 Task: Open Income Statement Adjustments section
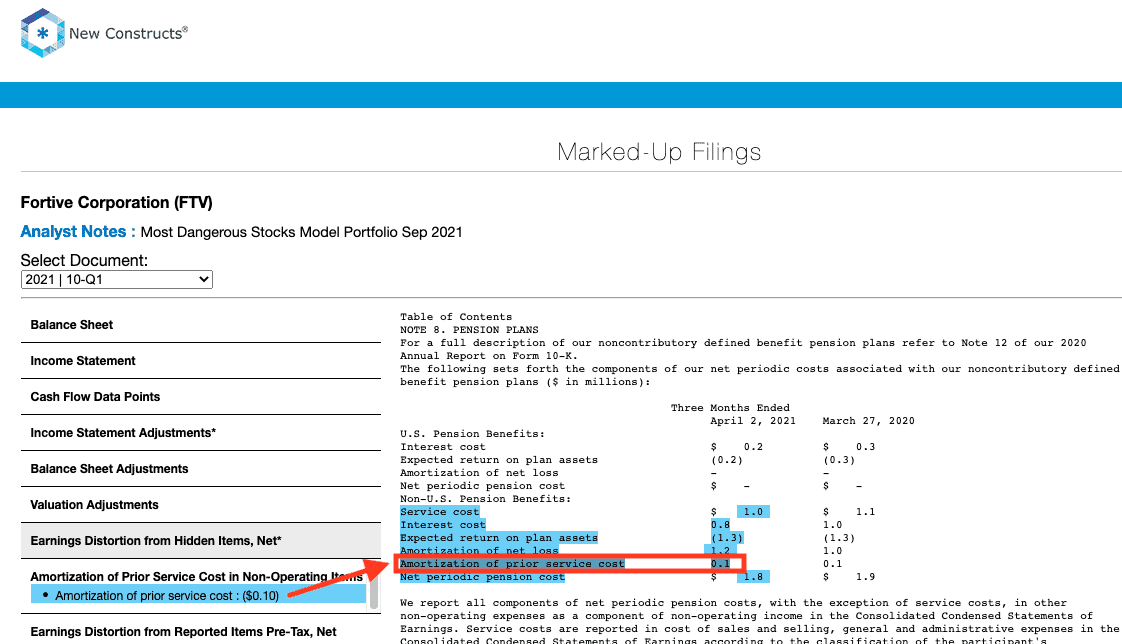coord(123,433)
